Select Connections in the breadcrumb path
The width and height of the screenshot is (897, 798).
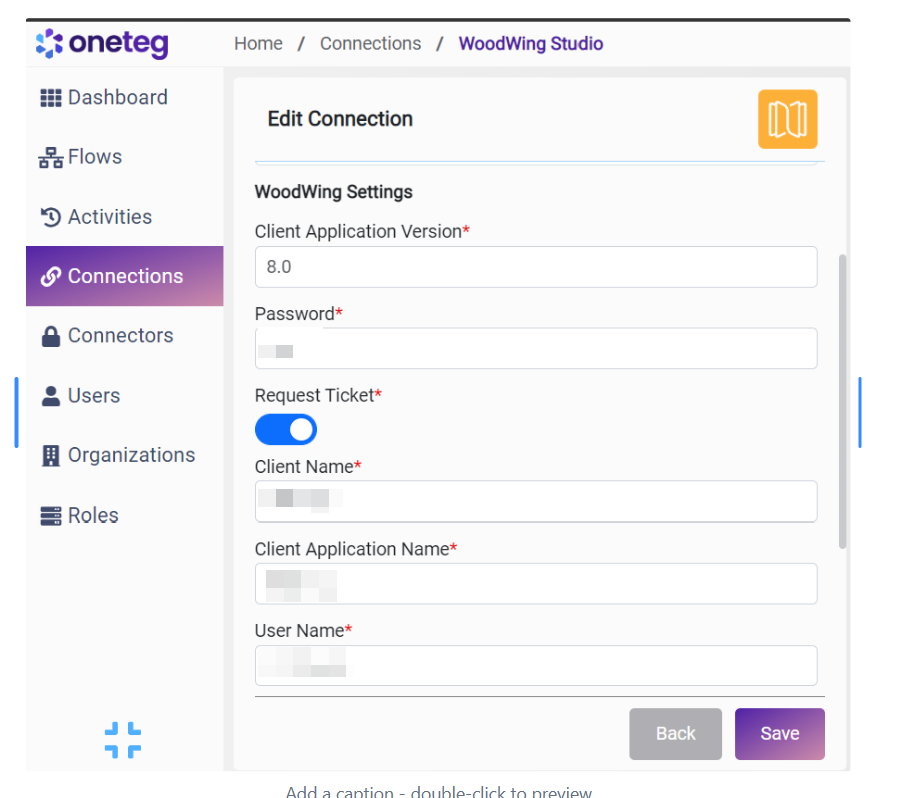coord(370,44)
